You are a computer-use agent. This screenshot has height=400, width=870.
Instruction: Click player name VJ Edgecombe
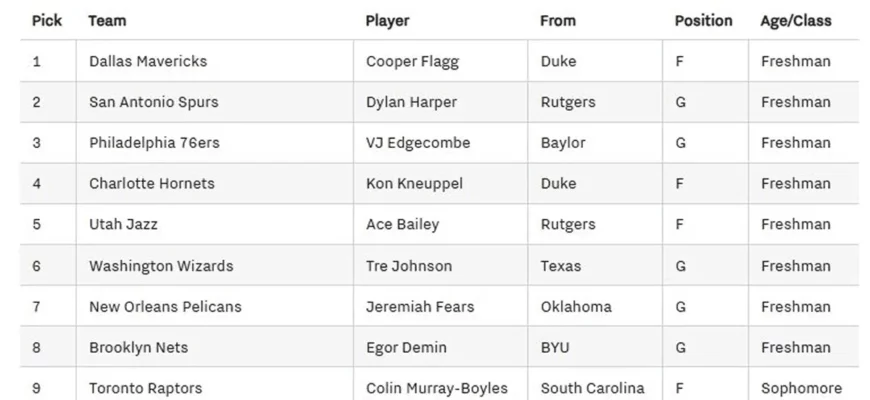point(418,143)
